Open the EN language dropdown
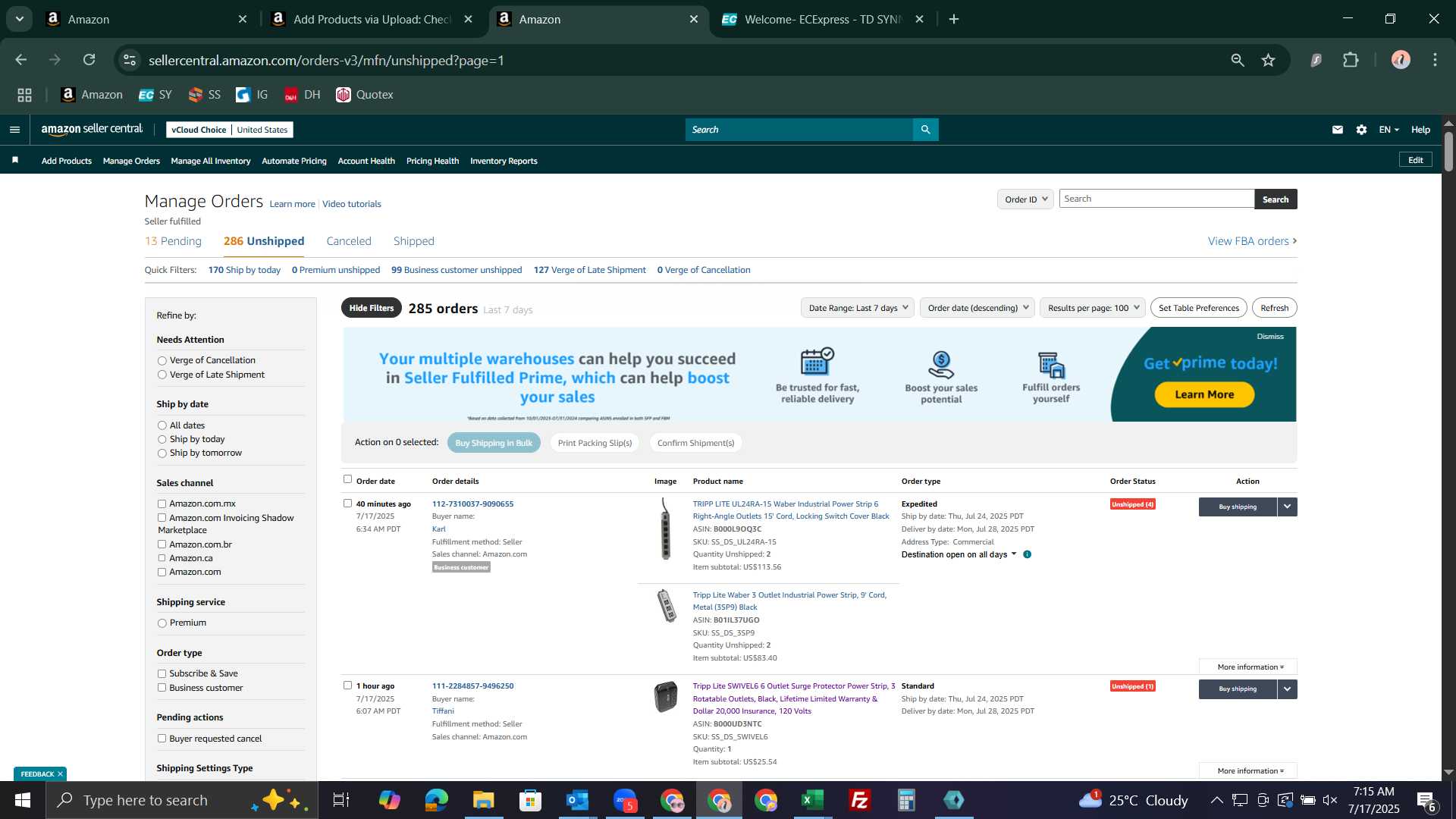This screenshot has height=819, width=1456. pos(1389,130)
